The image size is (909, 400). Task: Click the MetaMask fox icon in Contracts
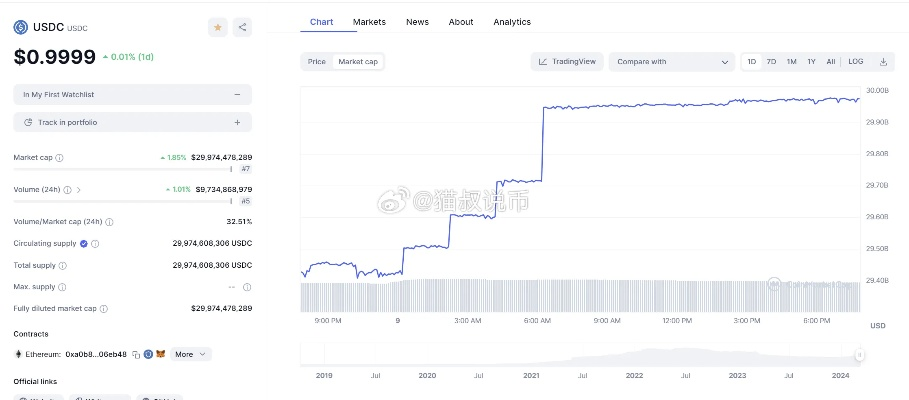tap(160, 354)
